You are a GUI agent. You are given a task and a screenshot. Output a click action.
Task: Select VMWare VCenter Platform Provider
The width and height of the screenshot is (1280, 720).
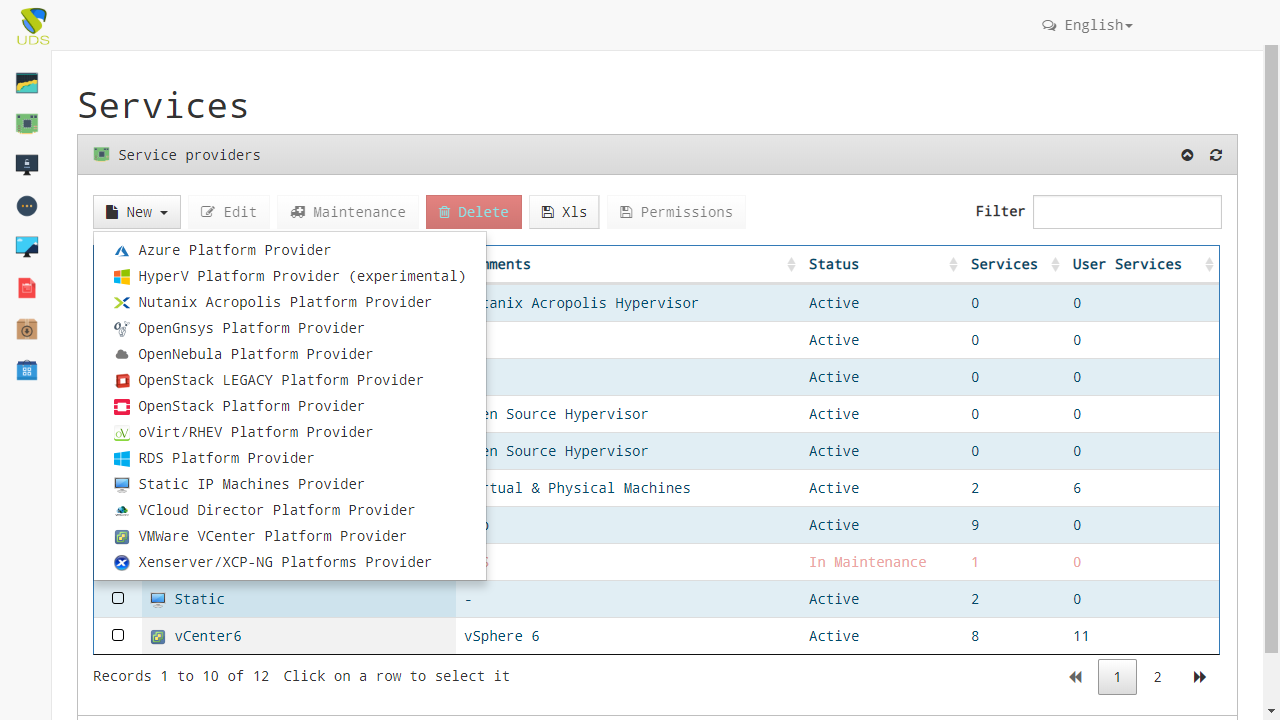coord(272,536)
